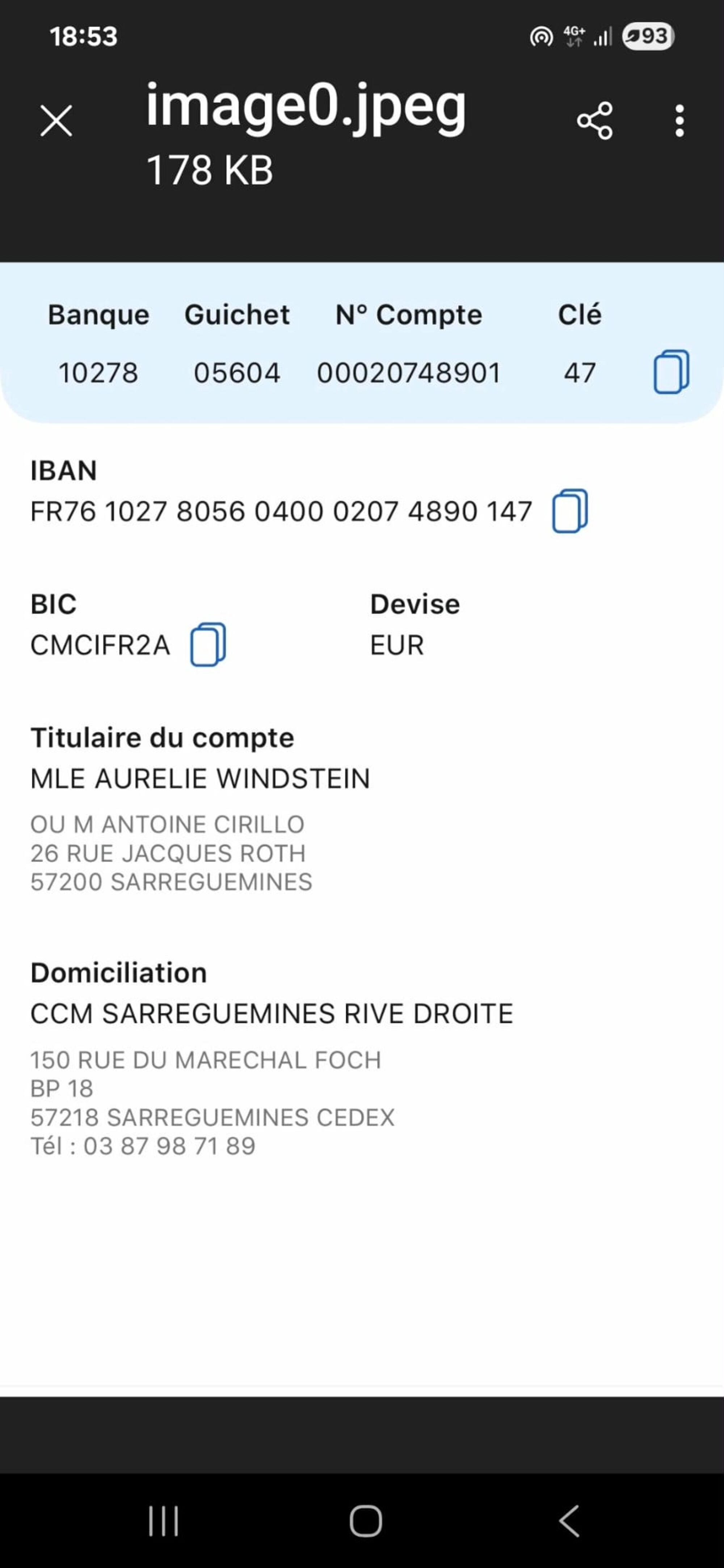The height and width of the screenshot is (1568, 724).
Task: Tap the Android back arrow
Action: pos(569,1521)
